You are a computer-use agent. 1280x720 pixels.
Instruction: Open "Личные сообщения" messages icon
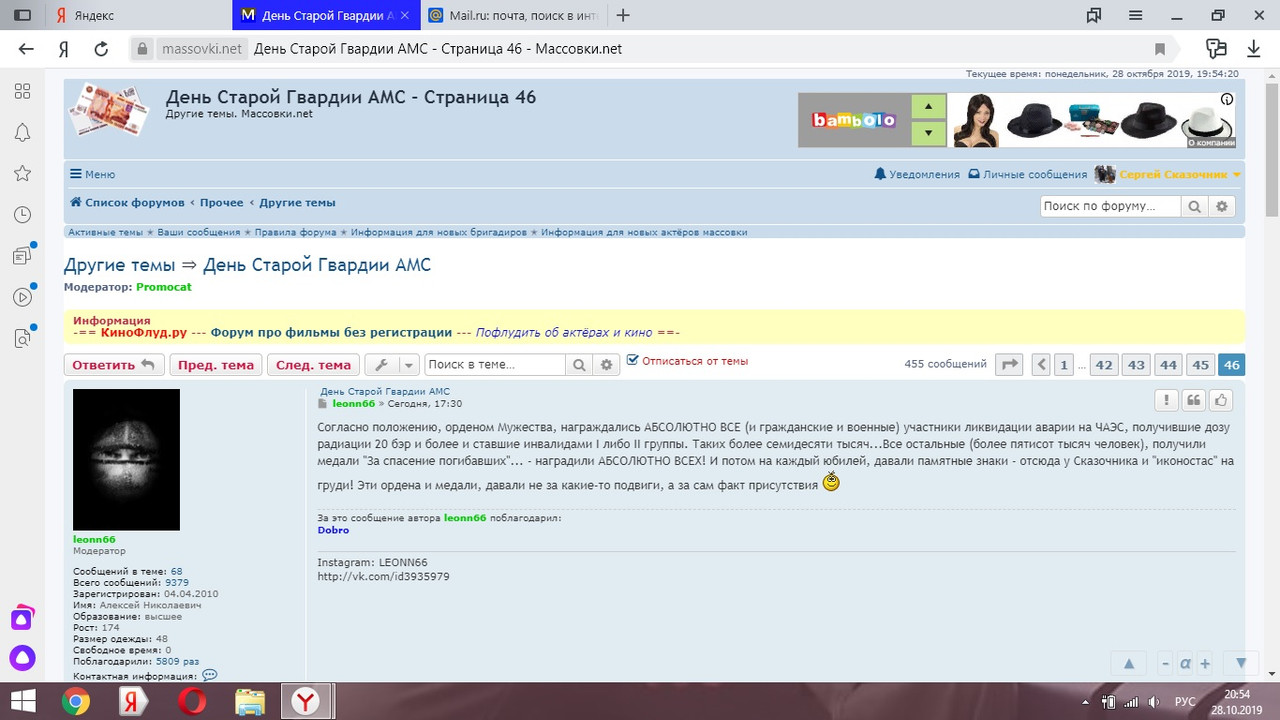tap(973, 173)
